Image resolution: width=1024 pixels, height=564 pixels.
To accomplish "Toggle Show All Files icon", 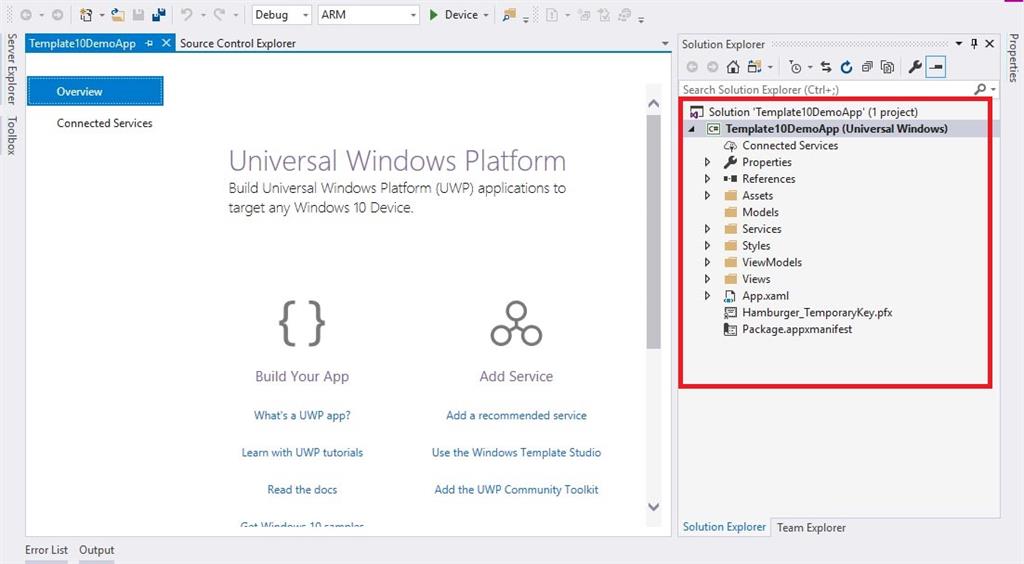I will tap(887, 67).
